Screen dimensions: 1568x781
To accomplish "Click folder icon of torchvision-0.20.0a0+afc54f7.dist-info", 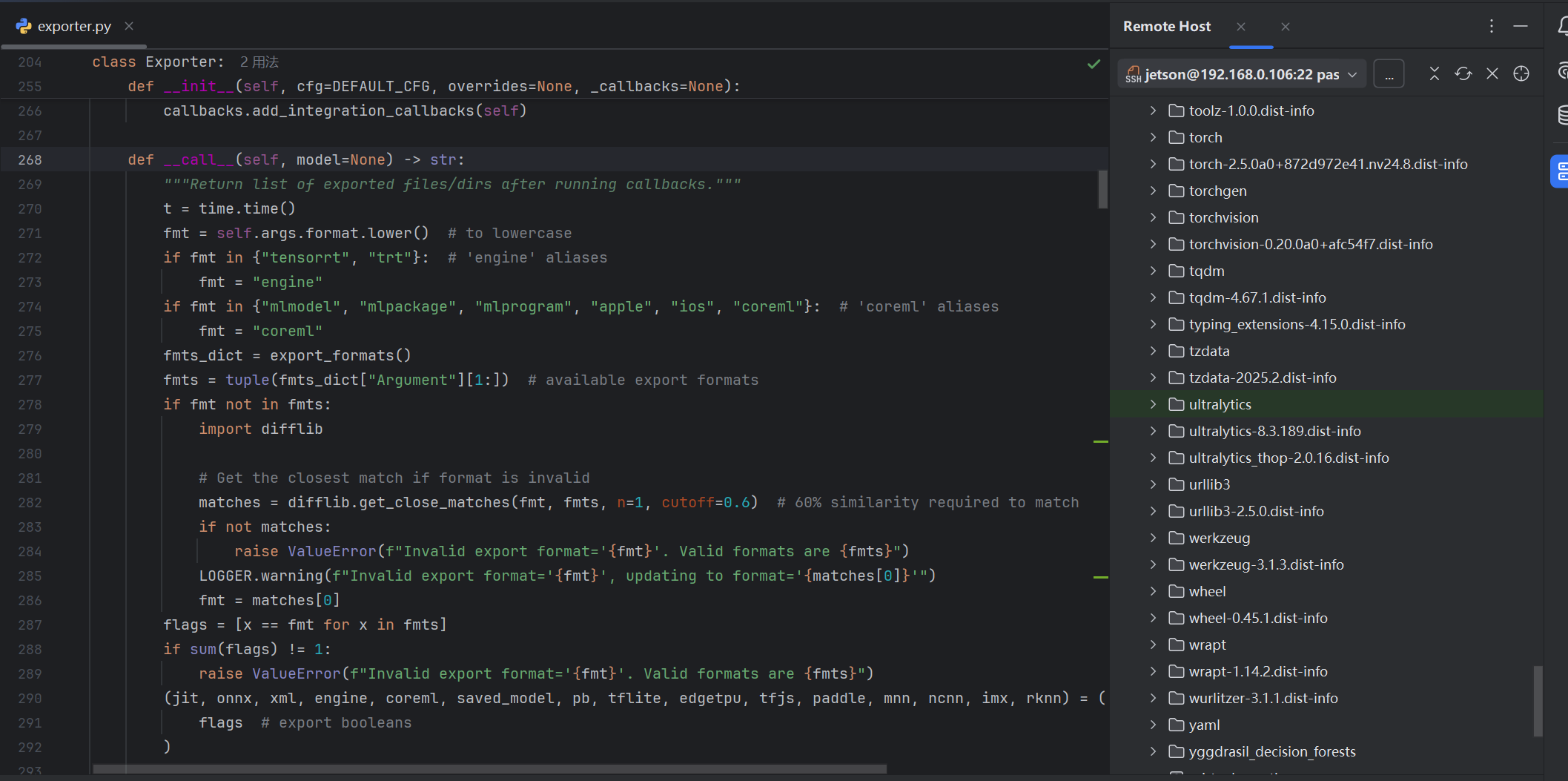I will (x=1176, y=244).
